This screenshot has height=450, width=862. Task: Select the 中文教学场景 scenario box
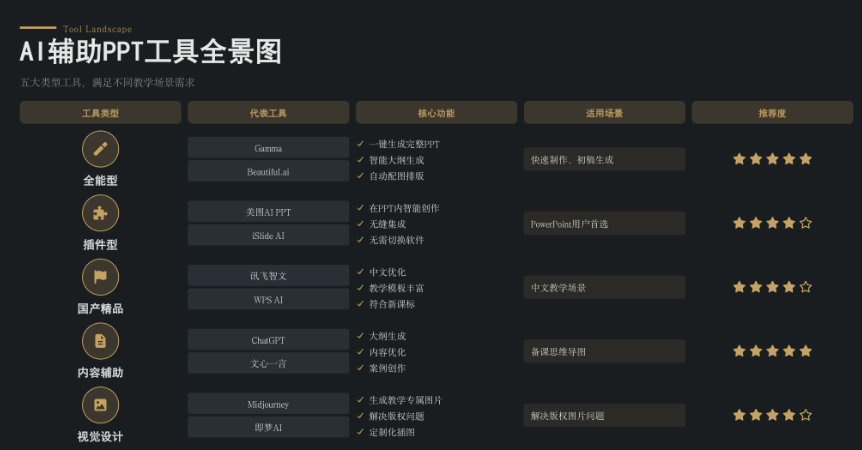(604, 288)
